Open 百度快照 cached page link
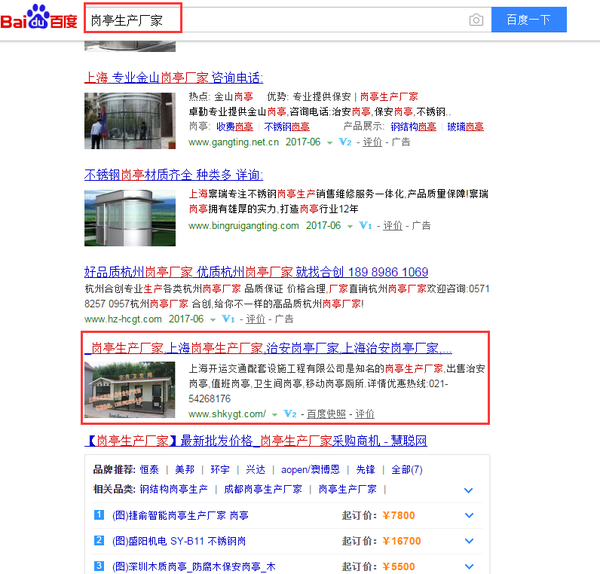Viewport: 600px width, 574px height. [326, 414]
